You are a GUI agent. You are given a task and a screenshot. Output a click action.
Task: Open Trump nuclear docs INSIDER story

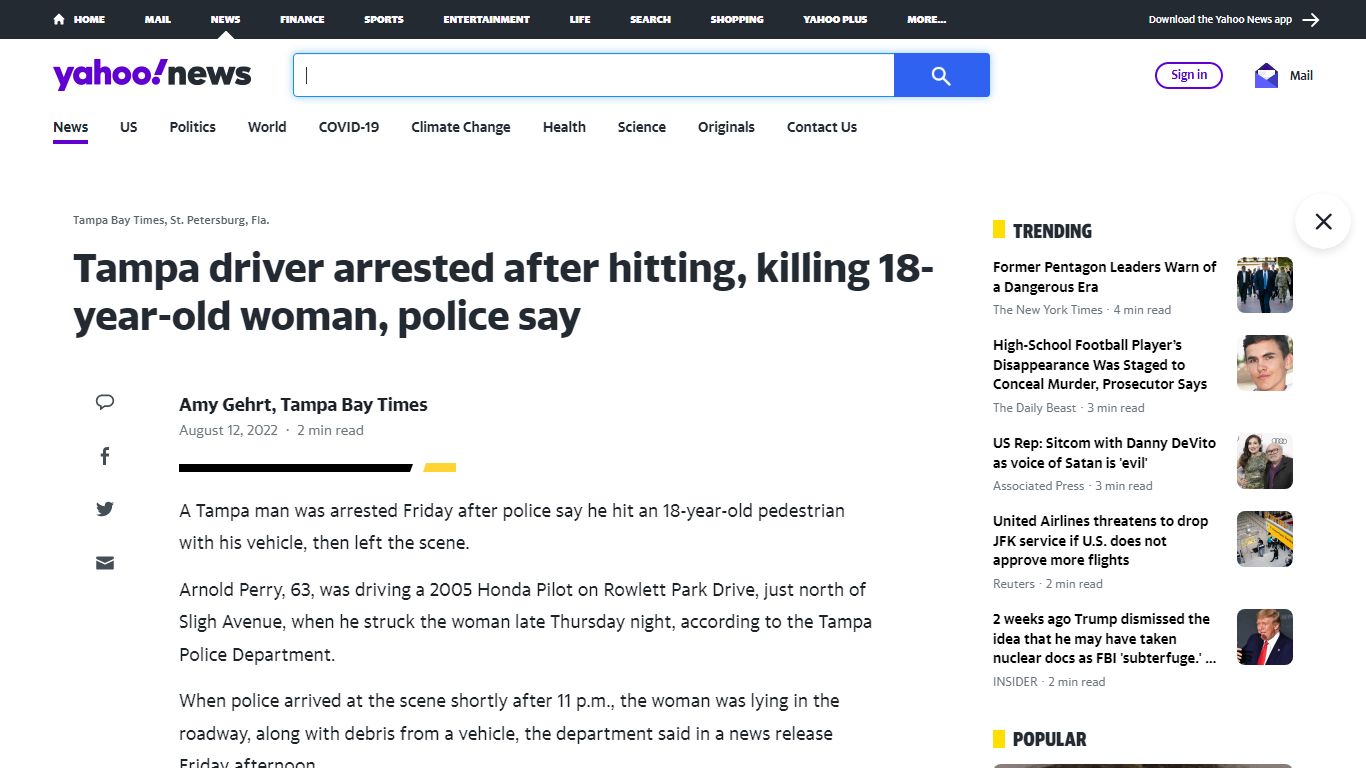coord(1105,638)
